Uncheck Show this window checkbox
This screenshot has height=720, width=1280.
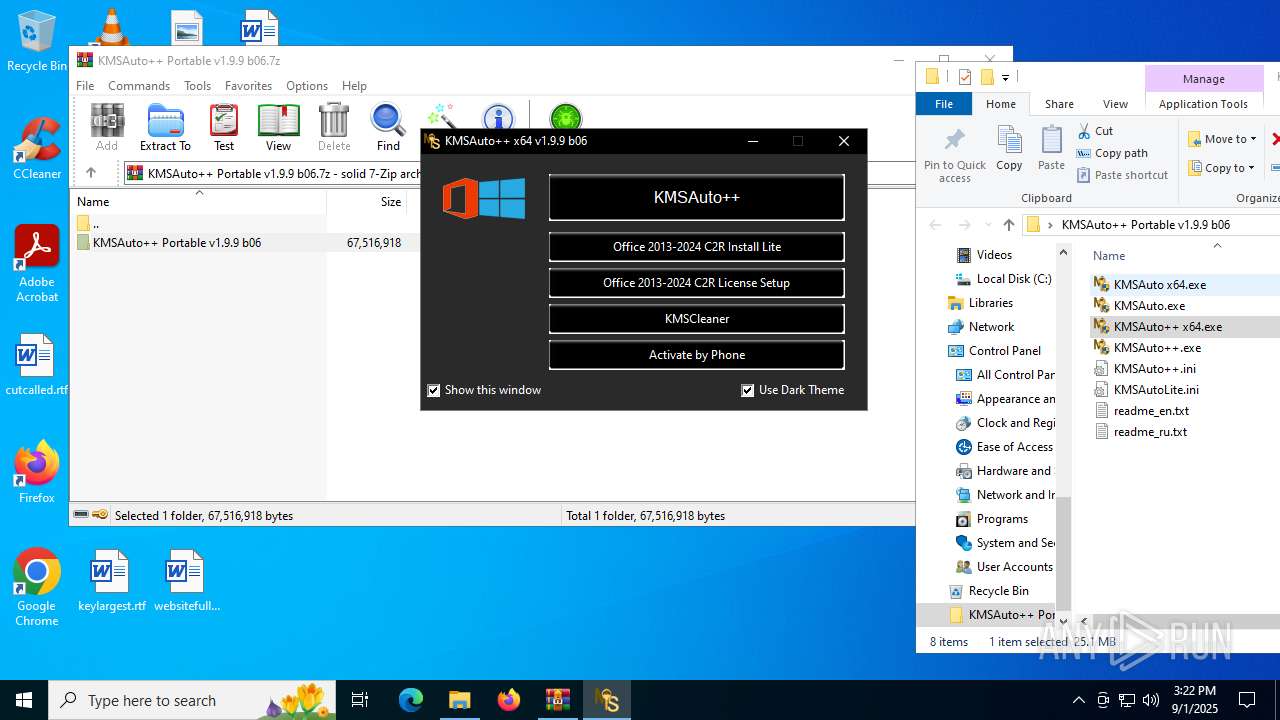coord(434,390)
